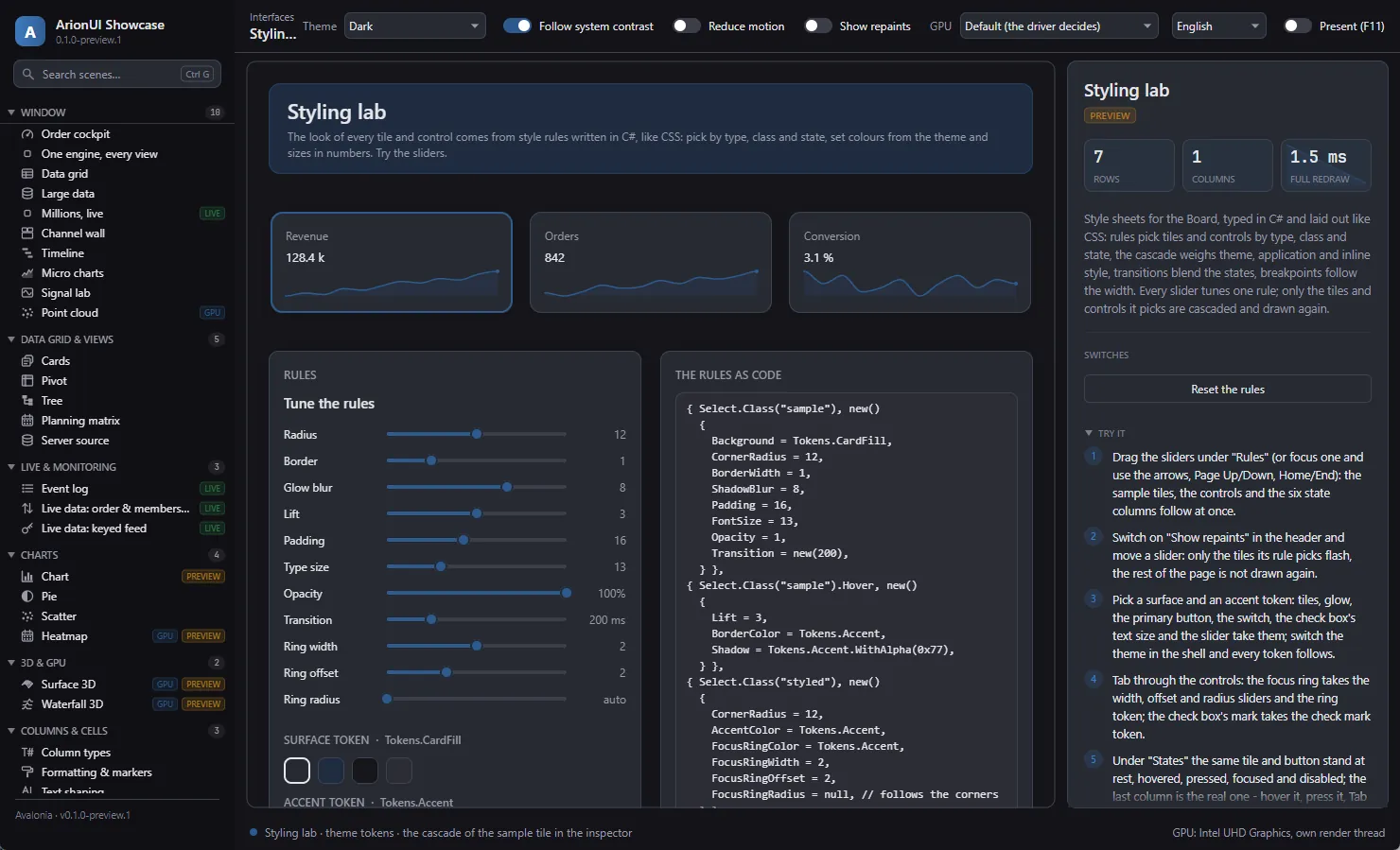The image size is (1400, 850).
Task: Select the Orders sample tile
Action: tap(651, 262)
